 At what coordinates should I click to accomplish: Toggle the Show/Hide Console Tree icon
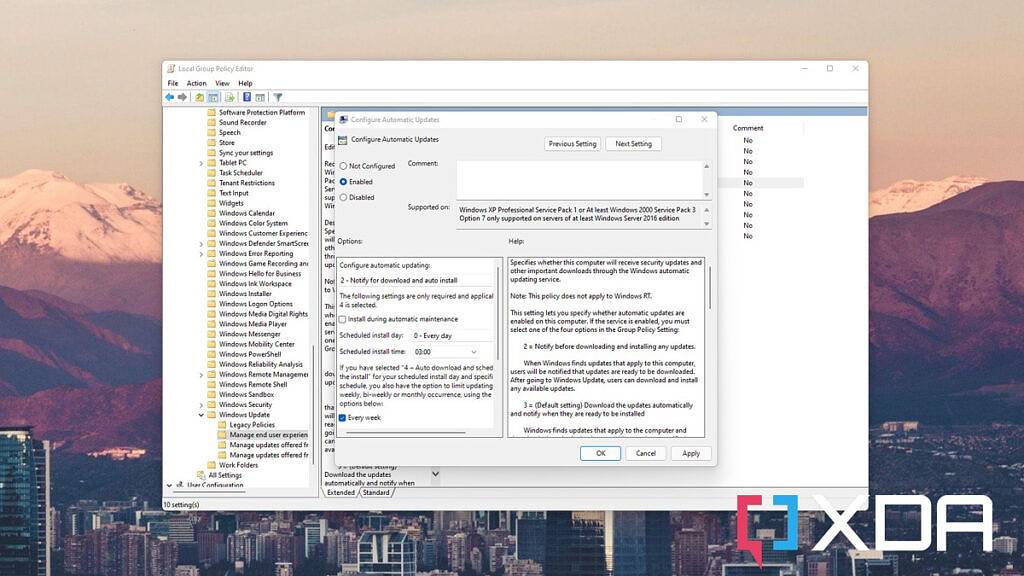pyautogui.click(x=214, y=97)
